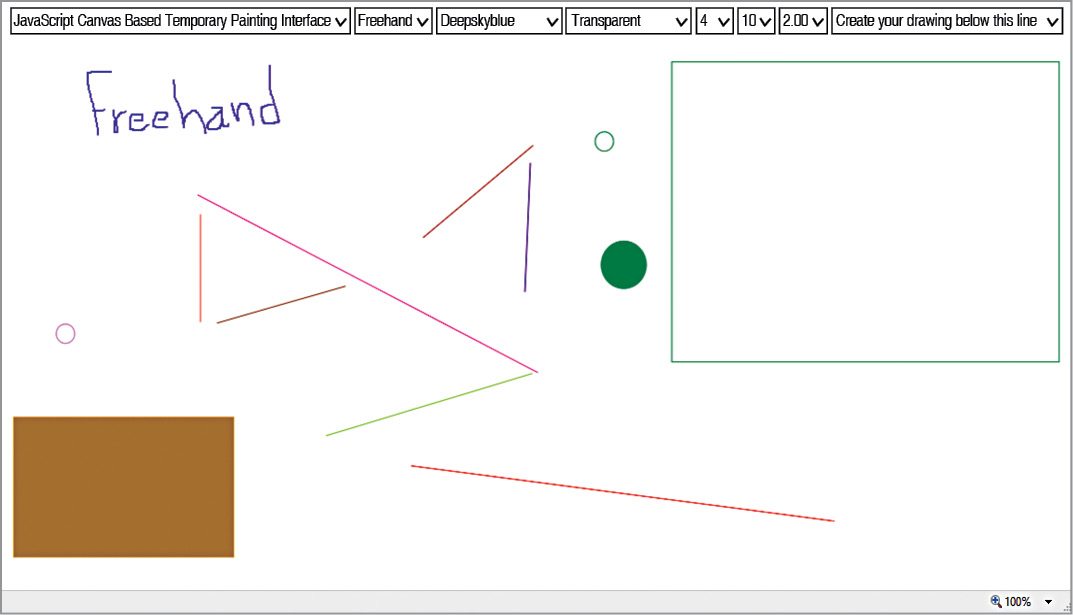Image resolution: width=1073 pixels, height=615 pixels.
Task: Click the purple vertical line on canvas
Action: 528,228
